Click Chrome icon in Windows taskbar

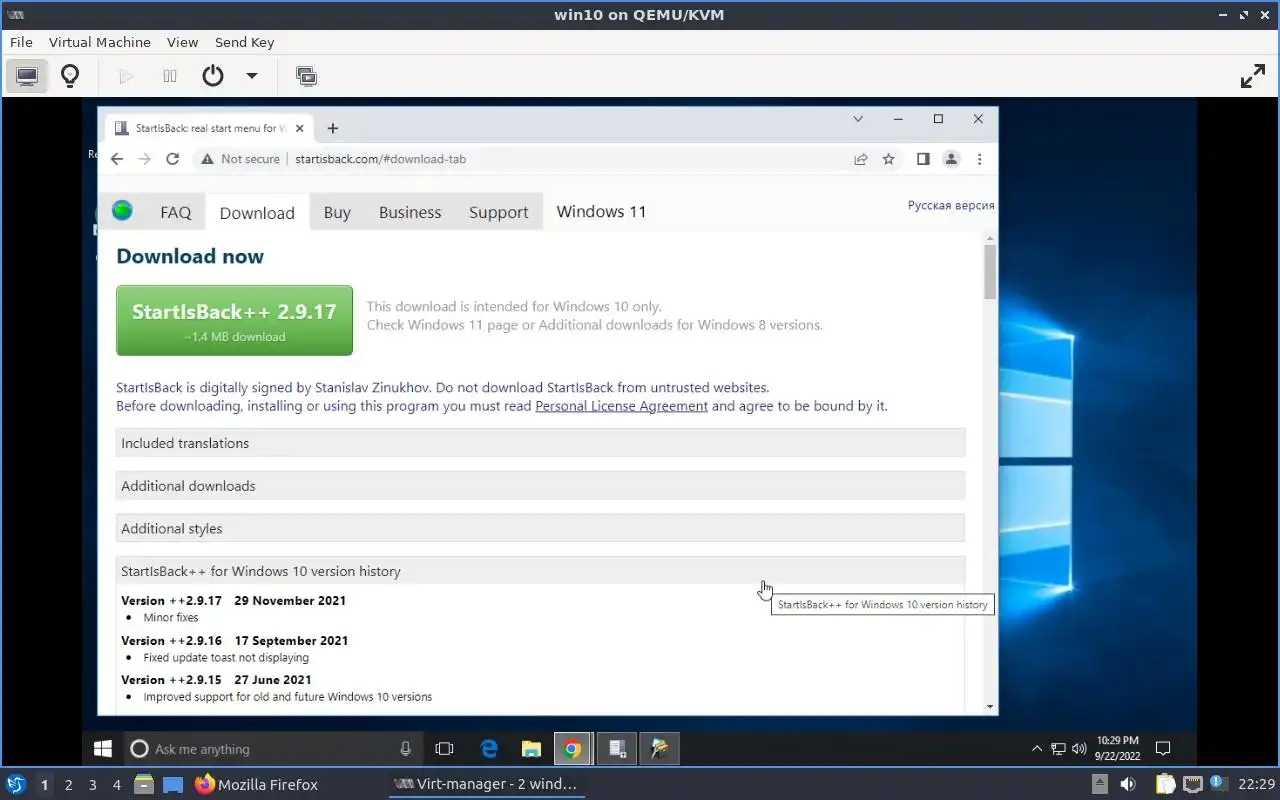(x=572, y=748)
